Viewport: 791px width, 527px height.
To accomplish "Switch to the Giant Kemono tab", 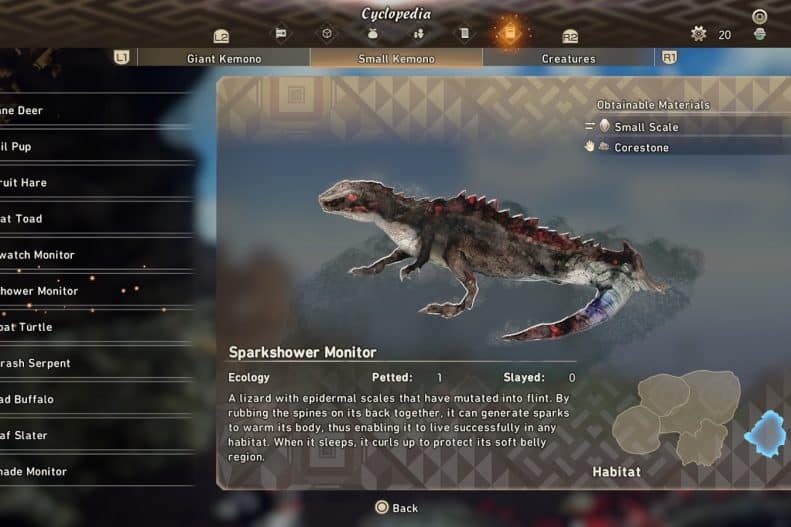I will [224, 58].
